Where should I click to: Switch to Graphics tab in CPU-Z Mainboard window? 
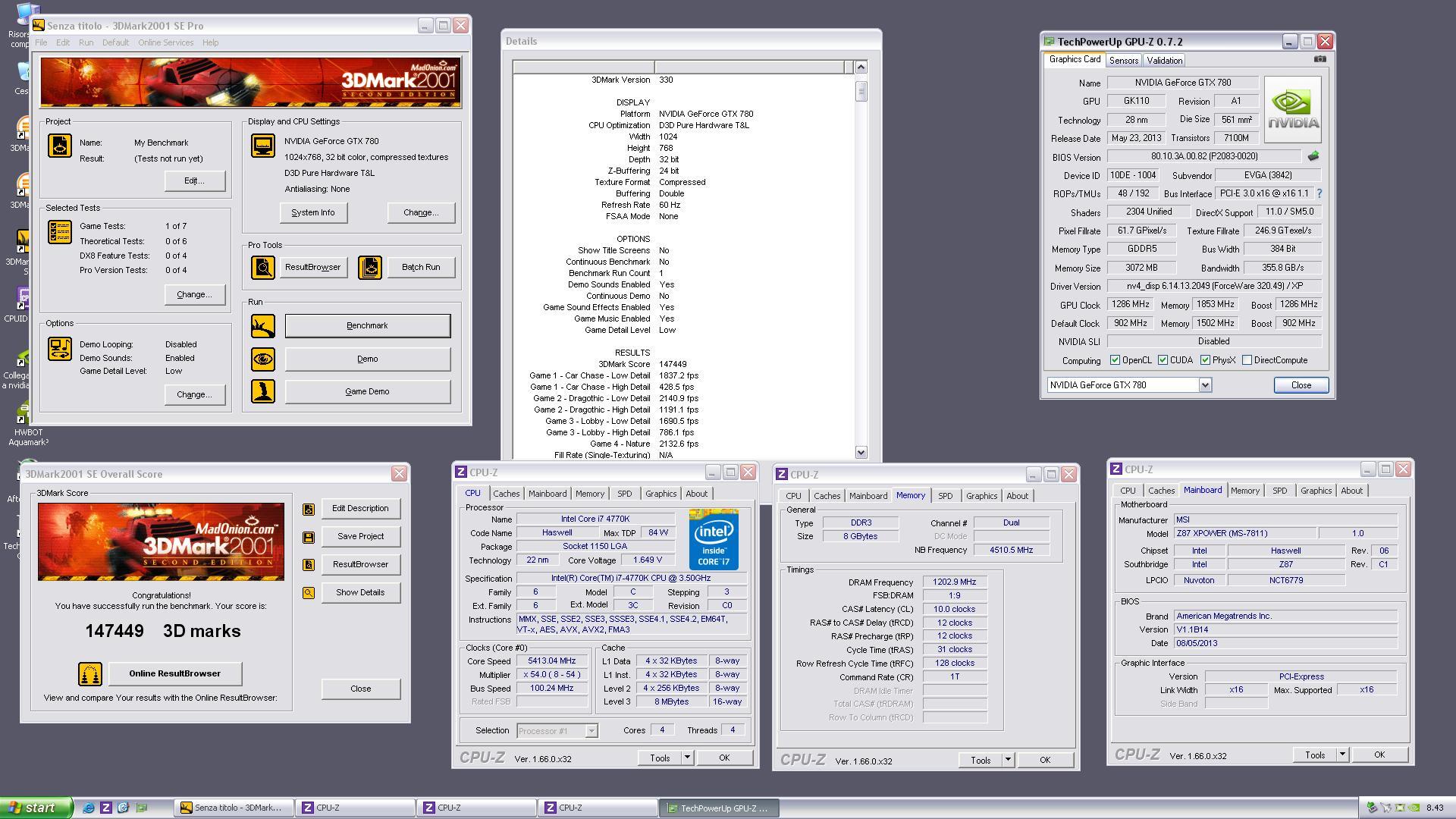coord(1316,491)
